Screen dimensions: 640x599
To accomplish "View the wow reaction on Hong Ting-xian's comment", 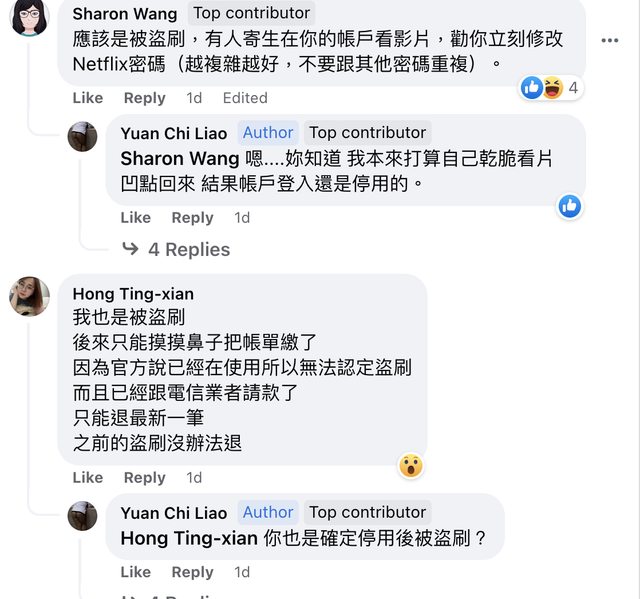I will pos(410,465).
